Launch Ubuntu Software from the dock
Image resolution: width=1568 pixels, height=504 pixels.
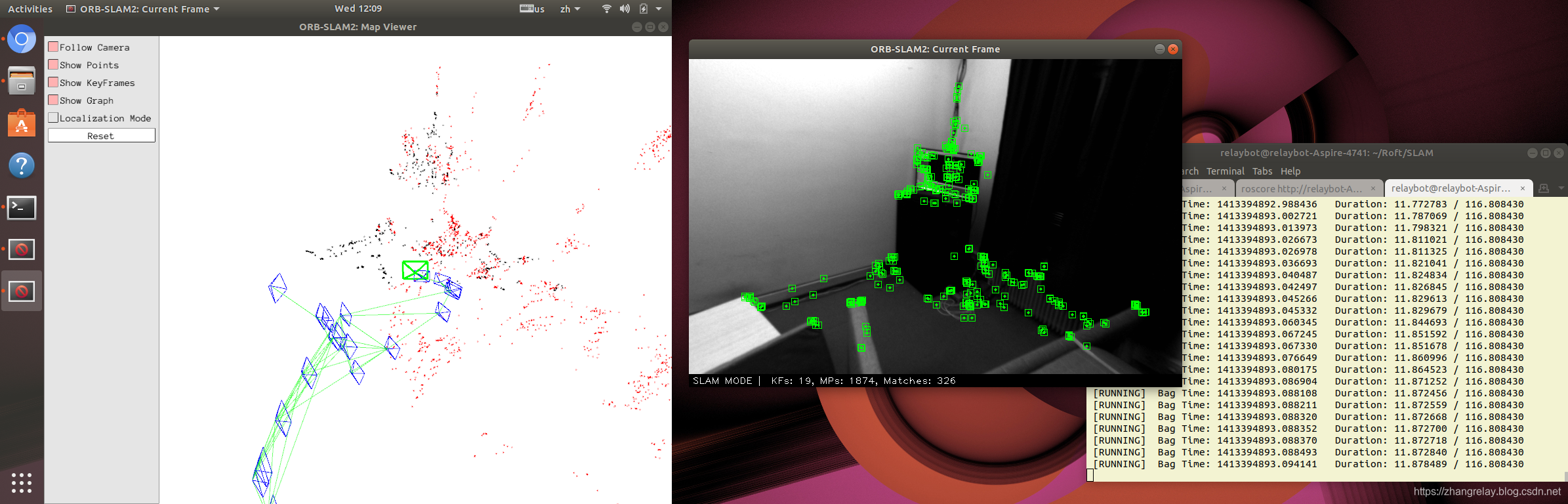[x=22, y=123]
